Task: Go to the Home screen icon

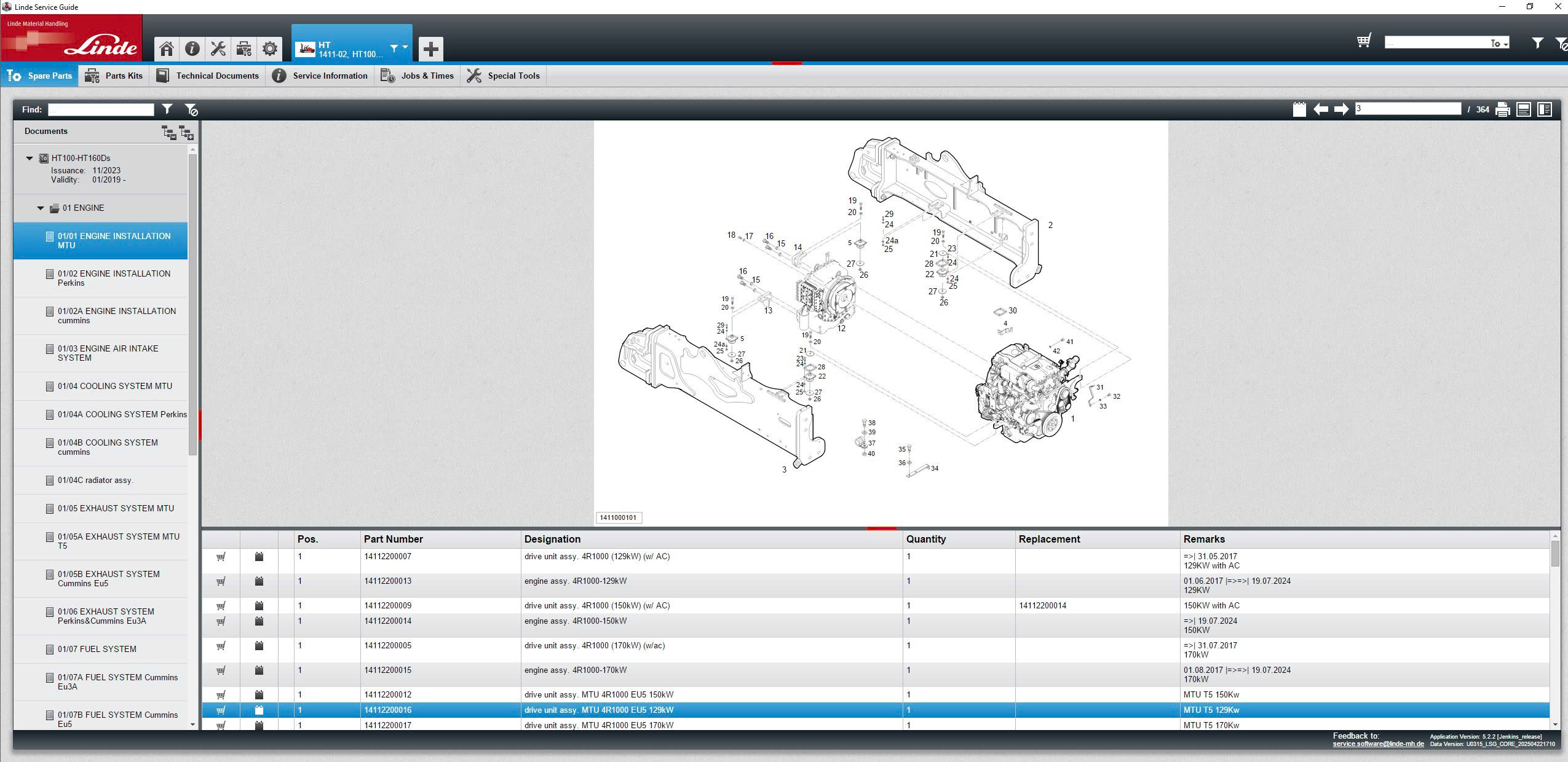Action: pyautogui.click(x=166, y=49)
